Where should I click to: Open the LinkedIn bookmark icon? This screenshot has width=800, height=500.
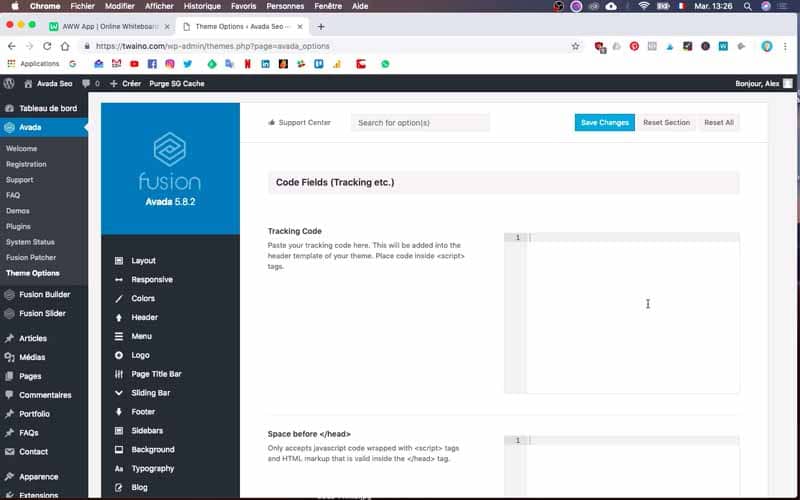[265, 64]
